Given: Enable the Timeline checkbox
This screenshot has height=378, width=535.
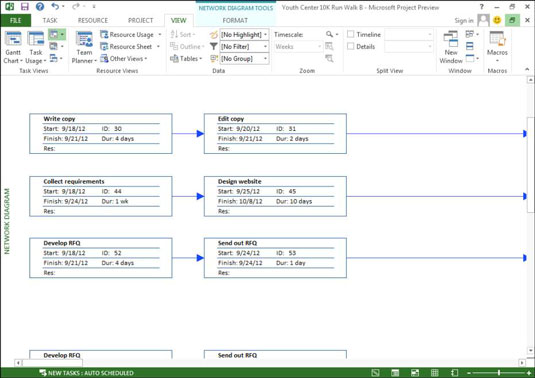Looking at the screenshot, I should pyautogui.click(x=350, y=34).
